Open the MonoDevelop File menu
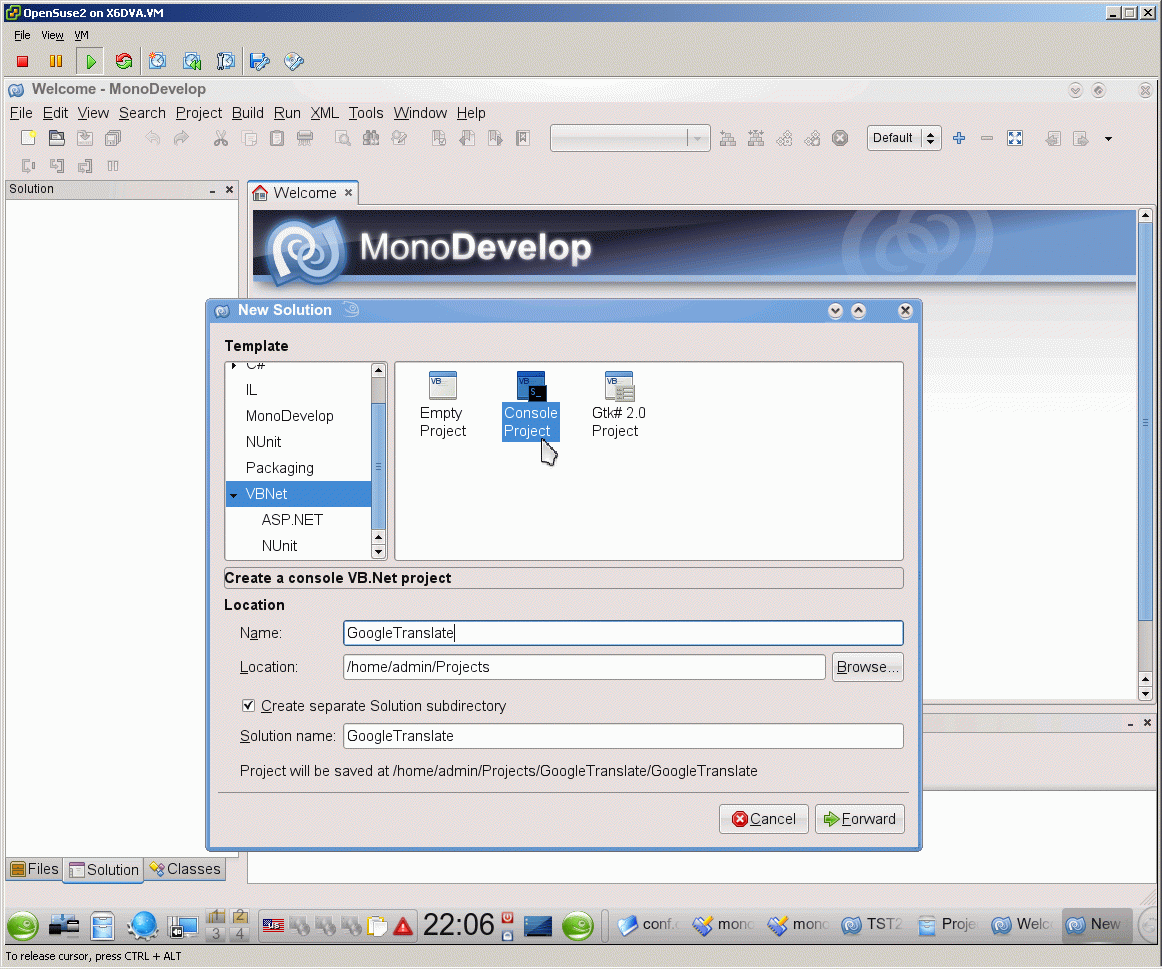1162x969 pixels. coord(21,113)
